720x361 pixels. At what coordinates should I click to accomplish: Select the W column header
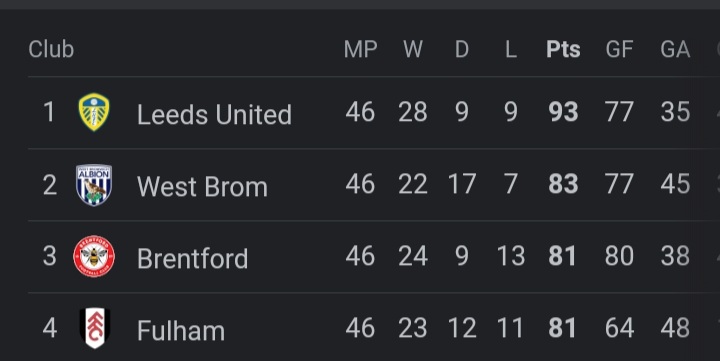click(413, 49)
